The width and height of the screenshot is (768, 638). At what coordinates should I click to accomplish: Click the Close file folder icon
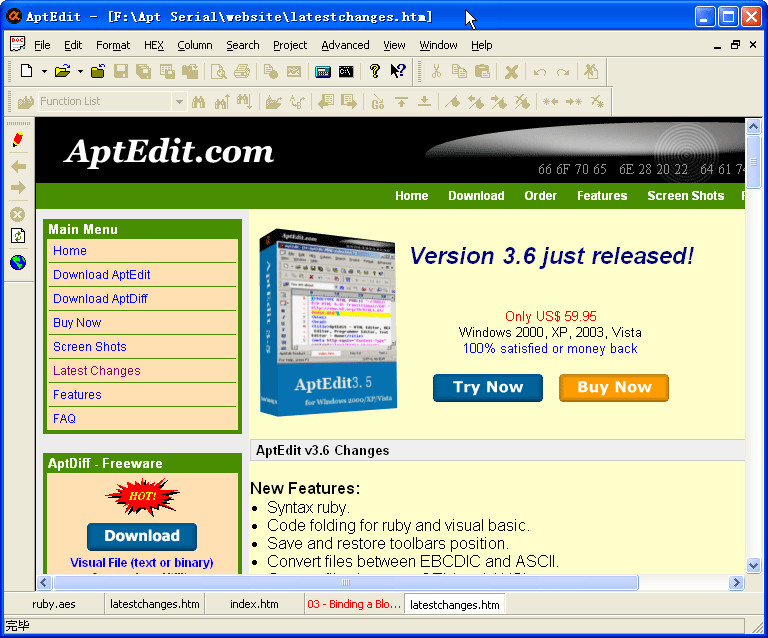(x=98, y=71)
